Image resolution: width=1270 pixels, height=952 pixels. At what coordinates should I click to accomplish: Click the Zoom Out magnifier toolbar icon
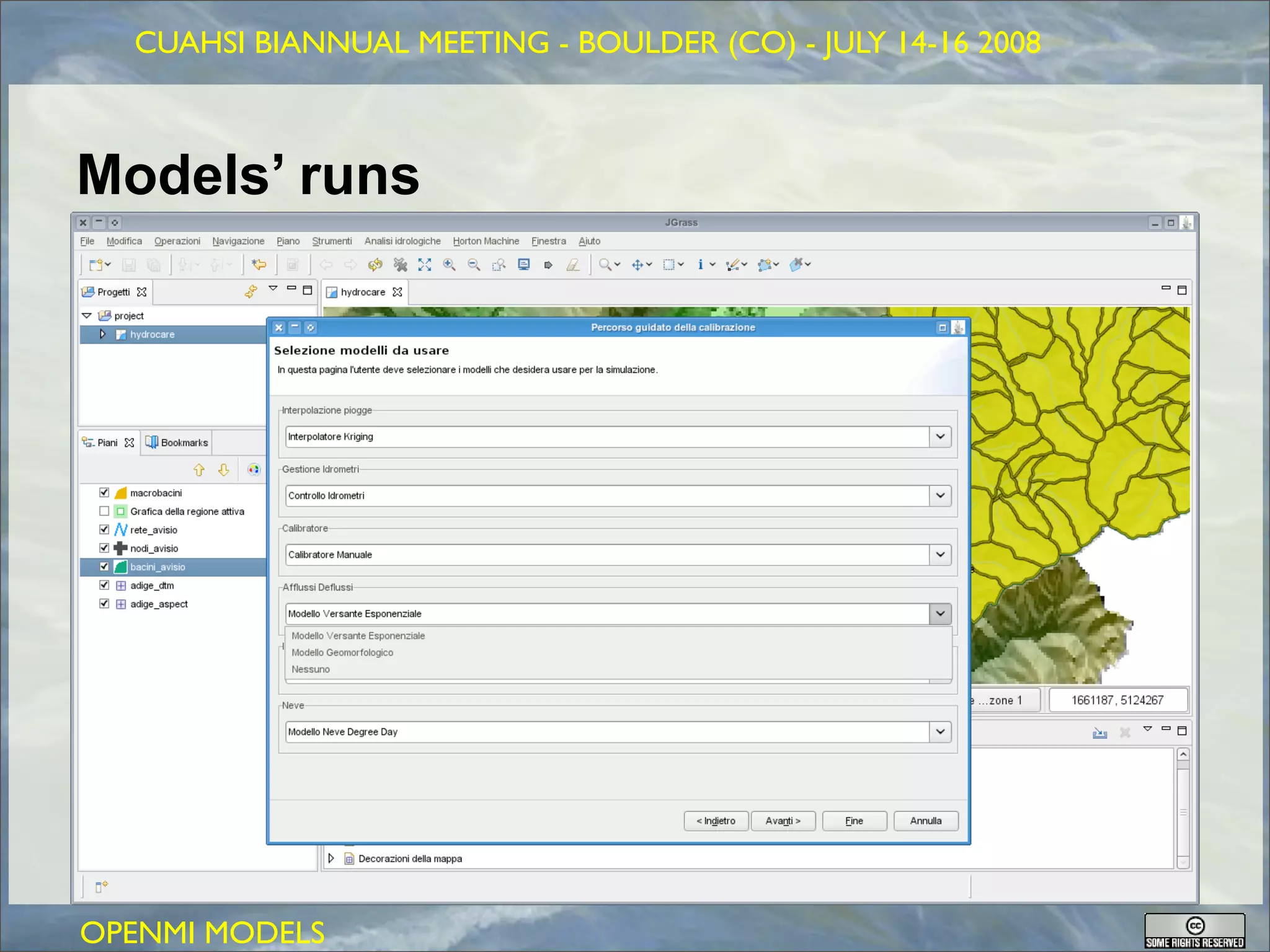[474, 265]
